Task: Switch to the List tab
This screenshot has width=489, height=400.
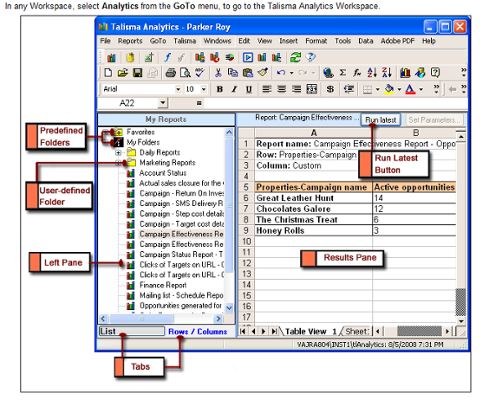Action: point(132,331)
